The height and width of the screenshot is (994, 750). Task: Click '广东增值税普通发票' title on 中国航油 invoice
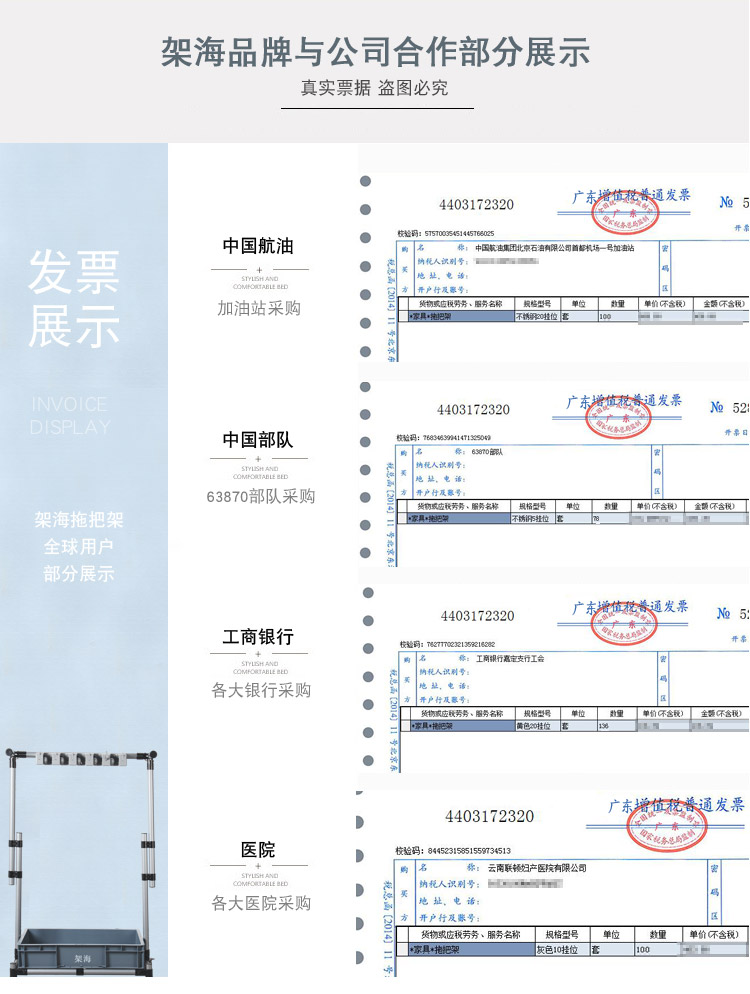(x=631, y=196)
